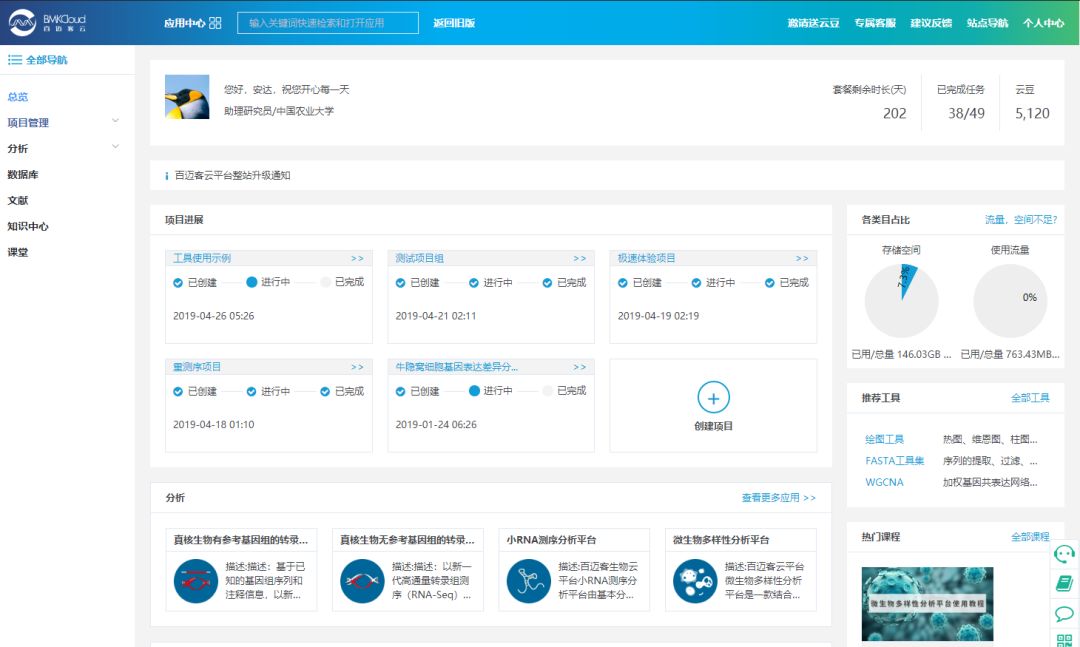Expand the 分析 sidebar submenu

pyautogui.click(x=115, y=148)
